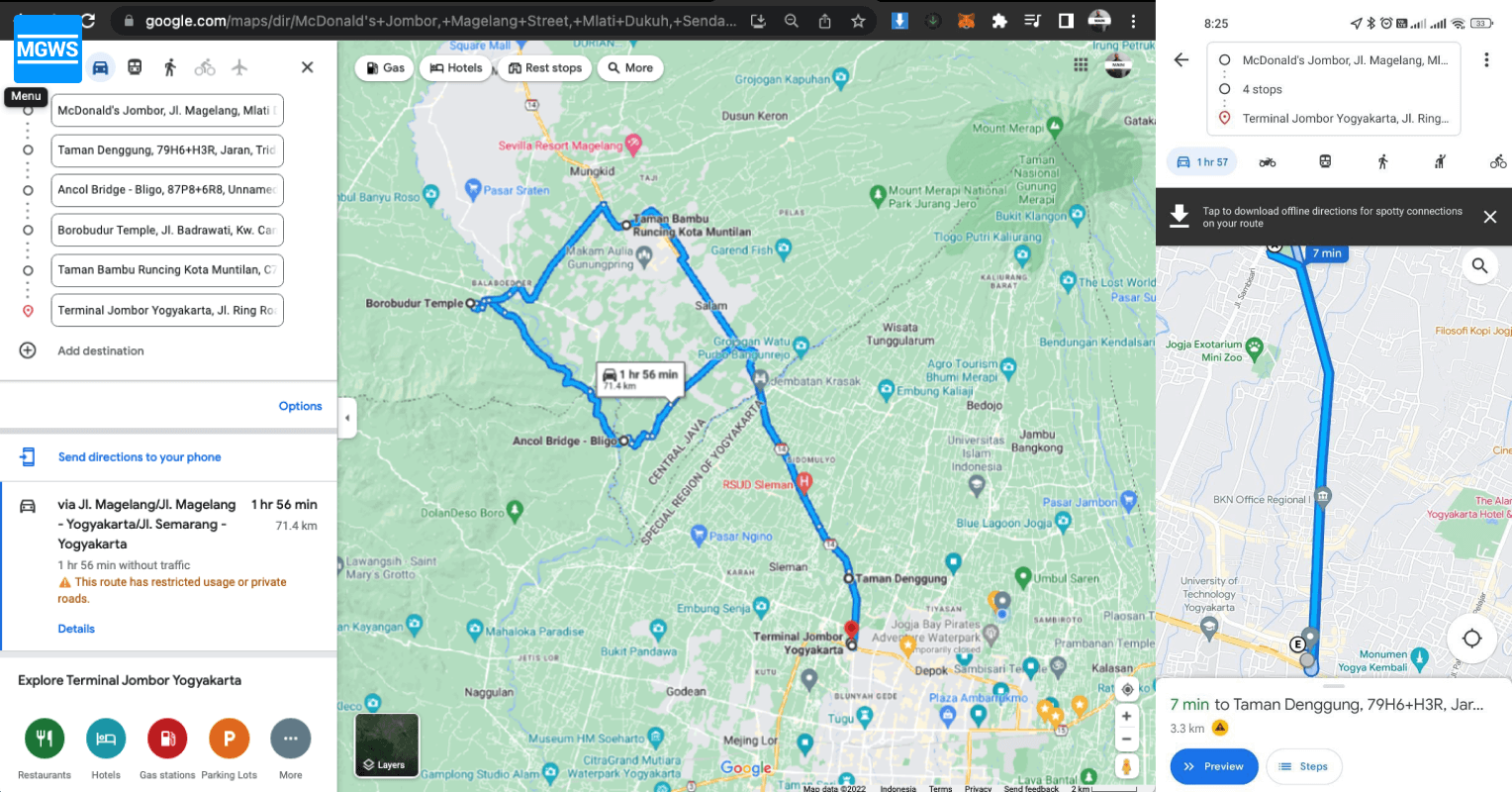
Task: Zoom out on the desktop map
Action: point(1127,740)
